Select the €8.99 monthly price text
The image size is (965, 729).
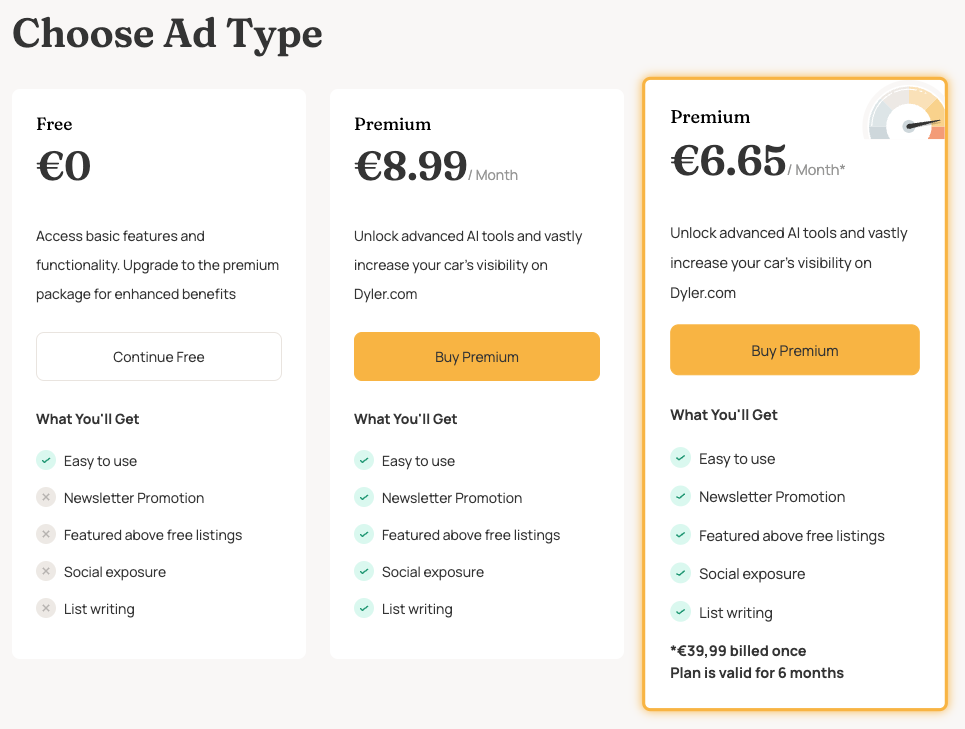(x=436, y=166)
